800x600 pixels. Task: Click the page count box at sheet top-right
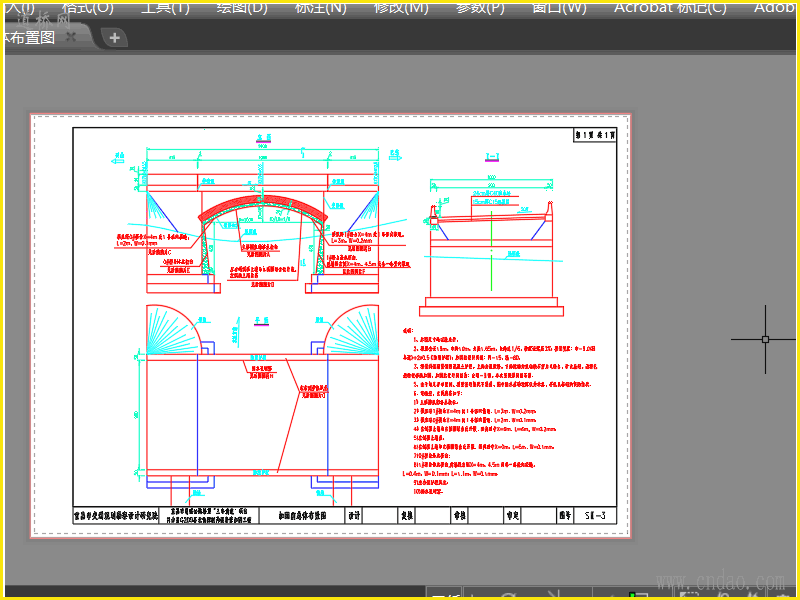595,134
